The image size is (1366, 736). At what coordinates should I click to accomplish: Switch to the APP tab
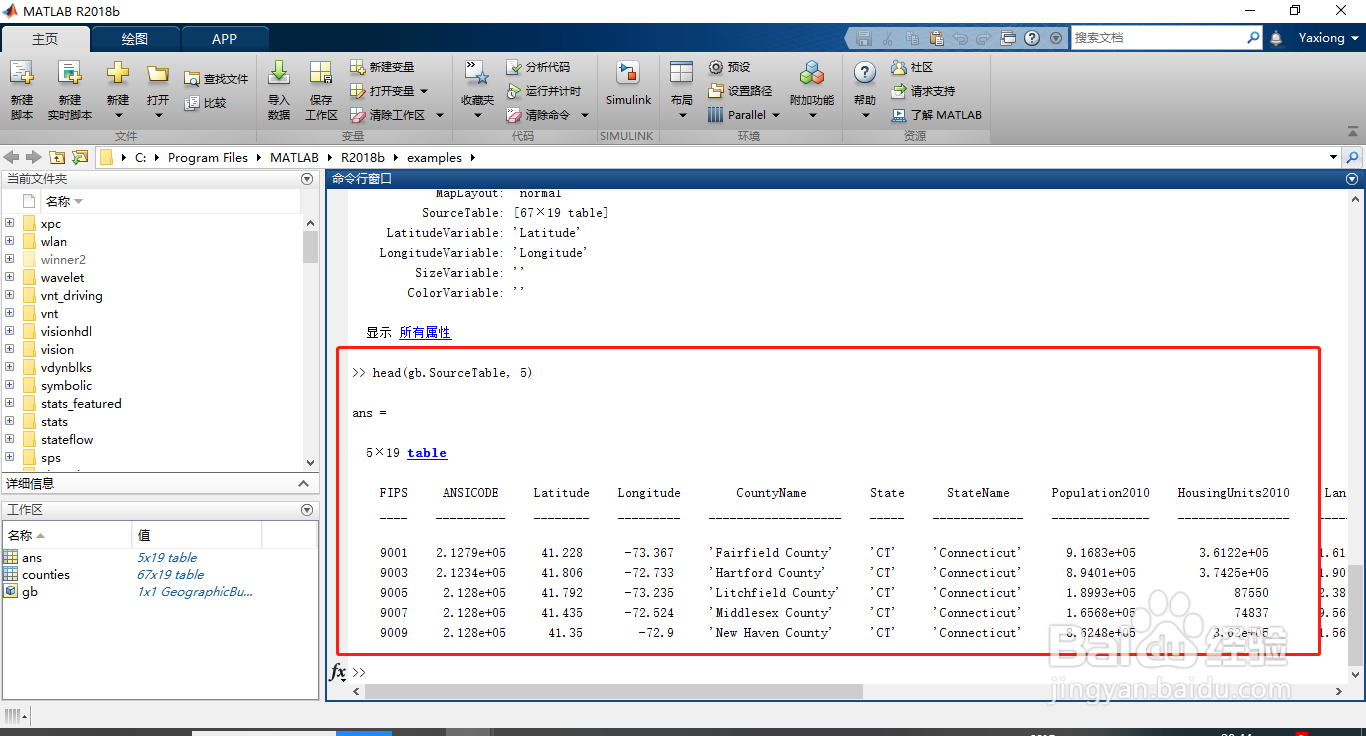225,39
